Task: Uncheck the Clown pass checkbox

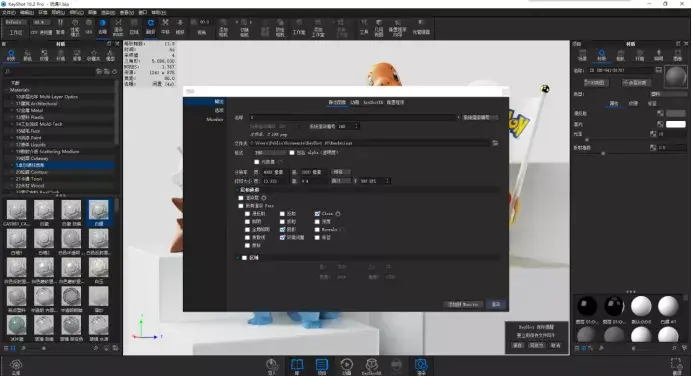Action: click(x=317, y=214)
